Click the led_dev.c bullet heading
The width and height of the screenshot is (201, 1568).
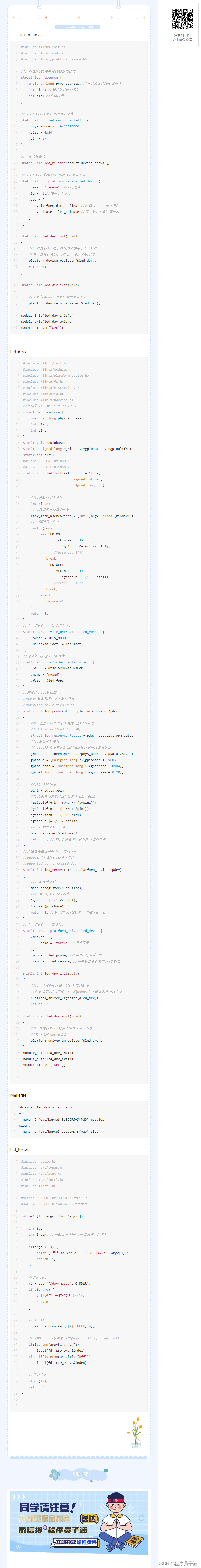coord(33,35)
